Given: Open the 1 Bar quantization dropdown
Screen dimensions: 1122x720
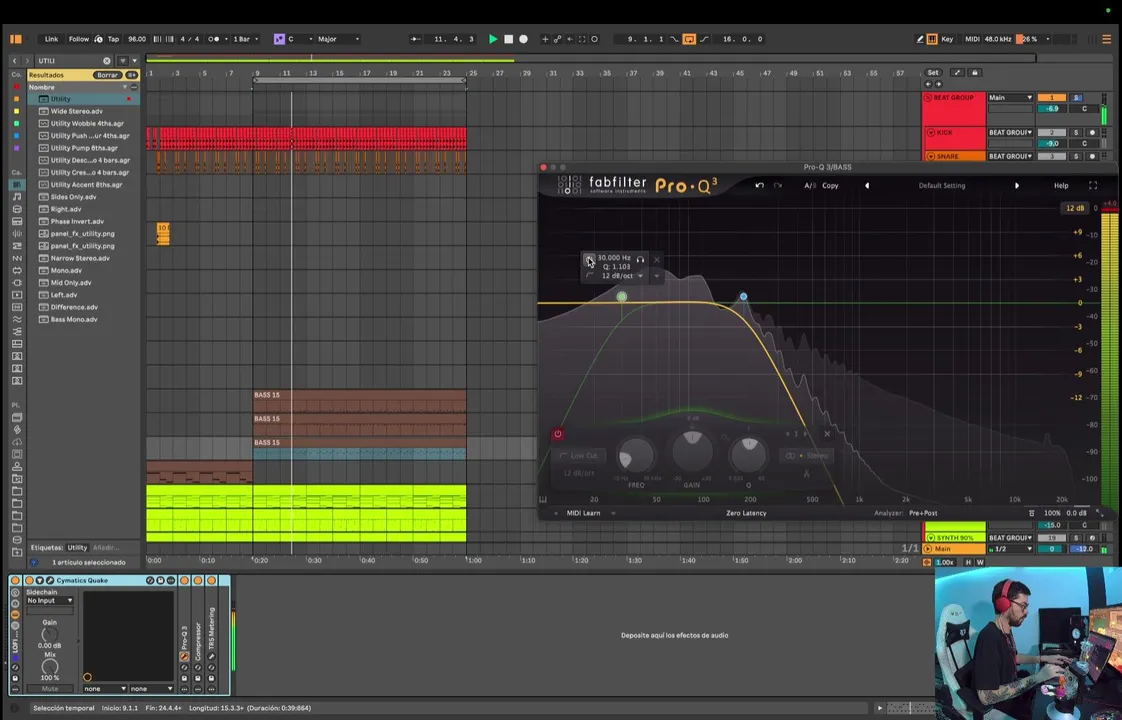Looking at the screenshot, I should coord(245,39).
